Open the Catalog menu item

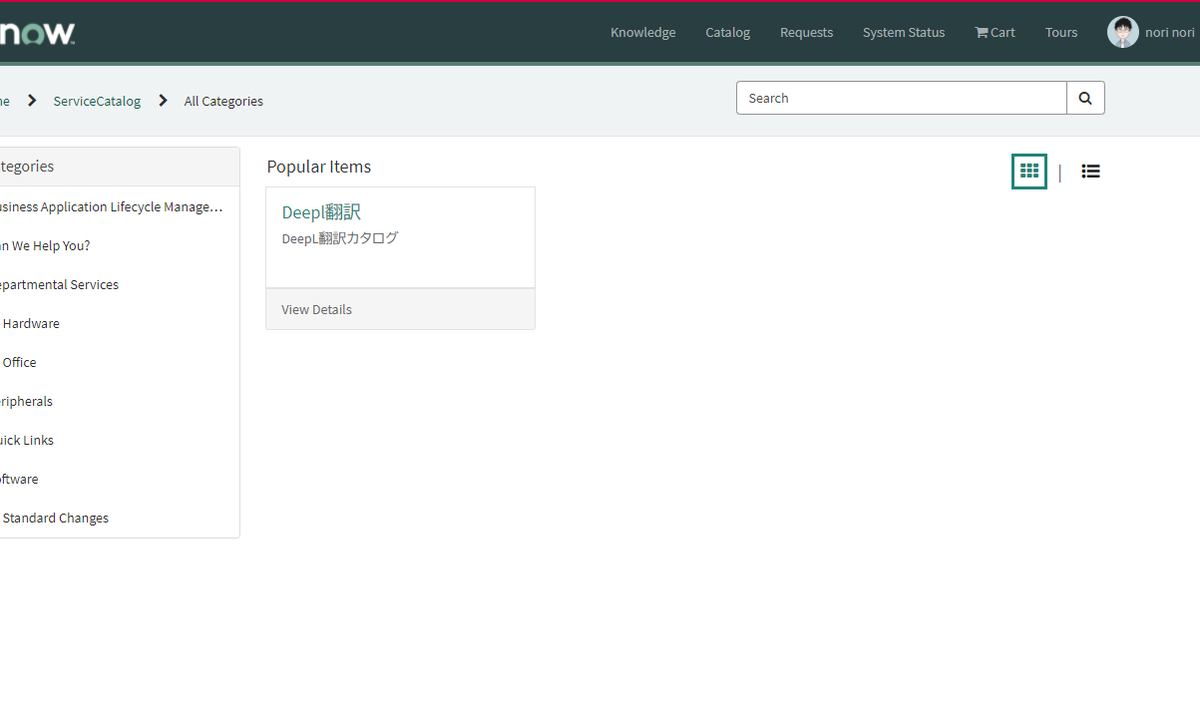click(727, 32)
